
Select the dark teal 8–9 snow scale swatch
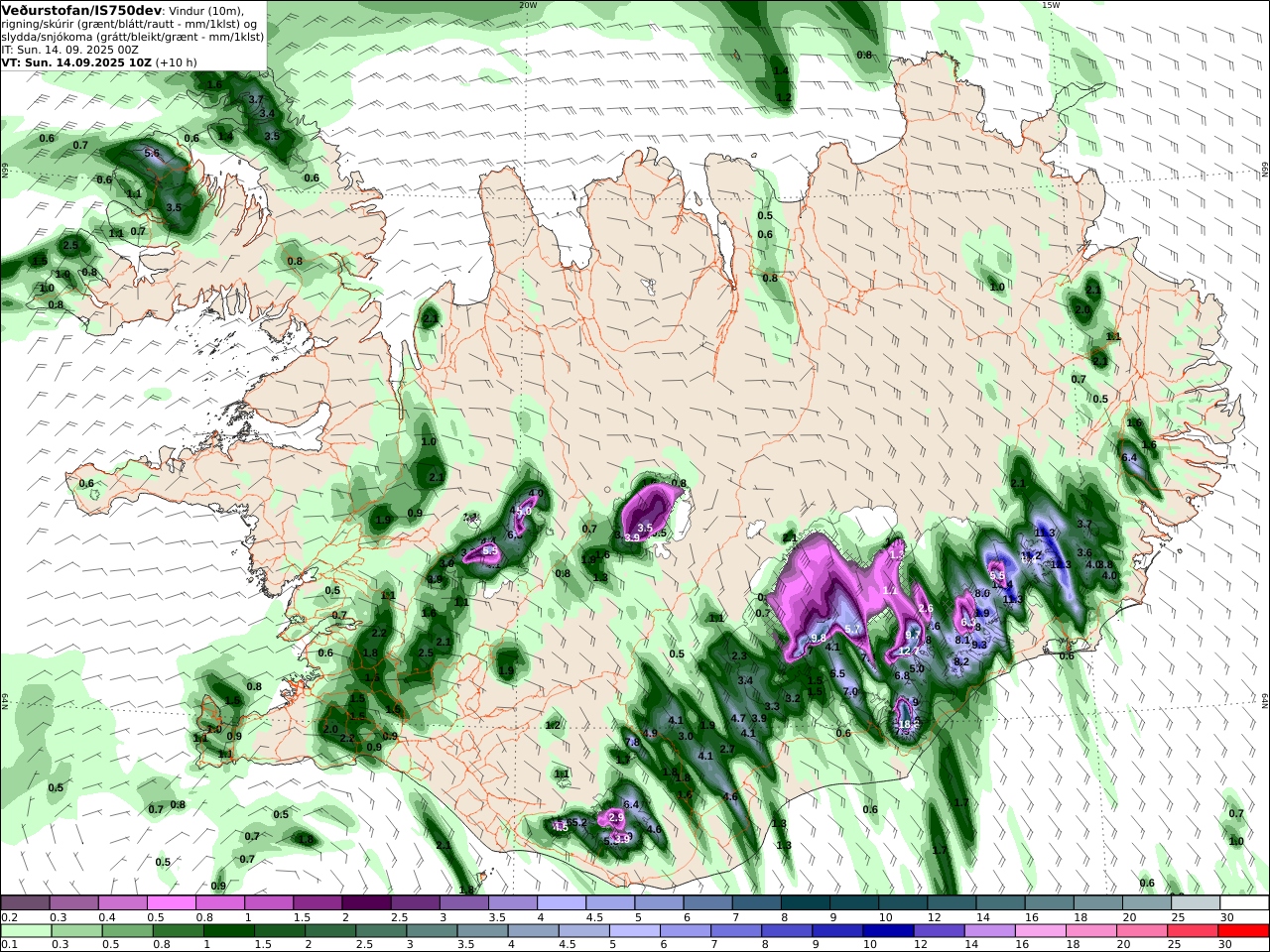(x=805, y=902)
